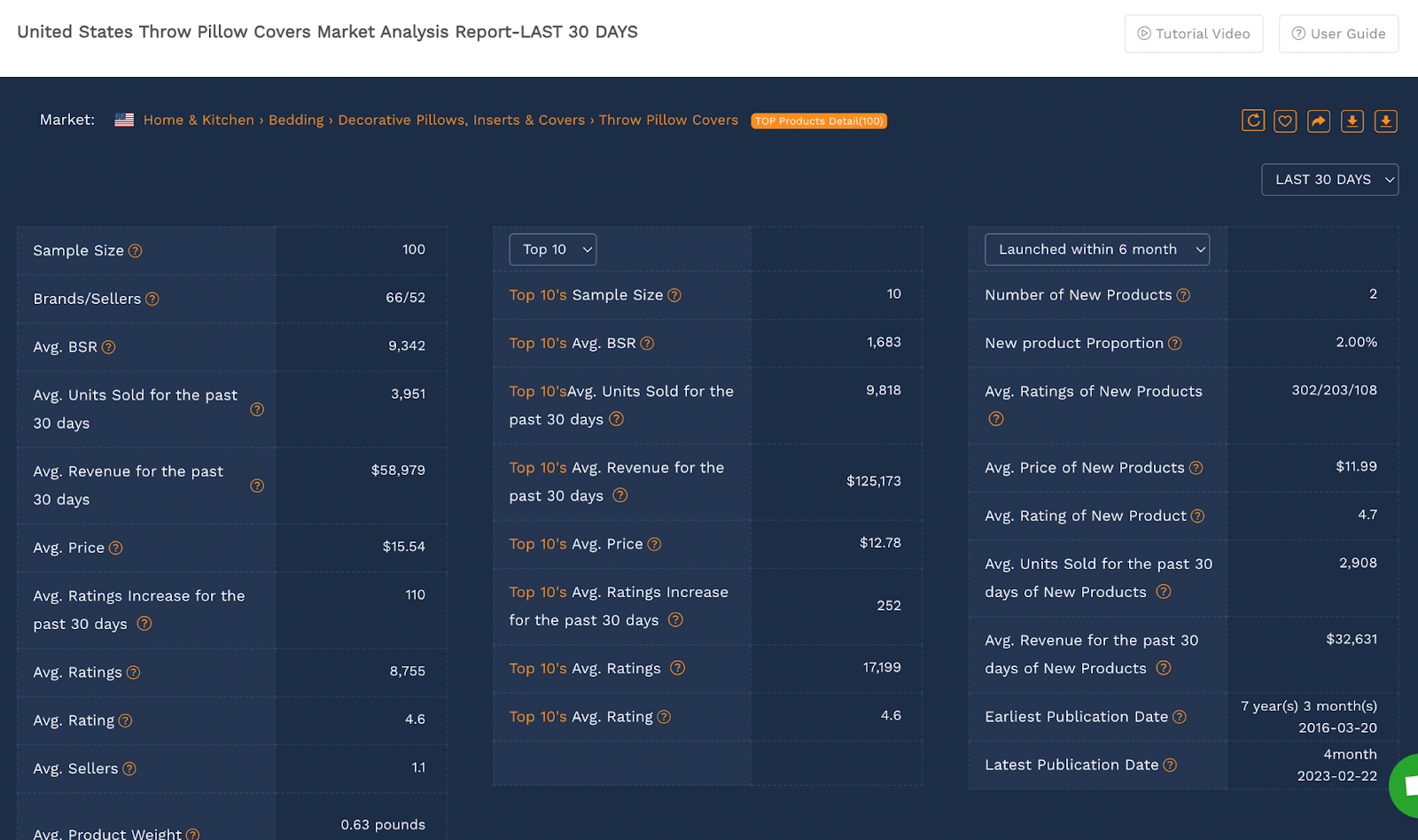Open help icon next to Top 10's Avg. BSR
The image size is (1418, 840).
coord(647,343)
